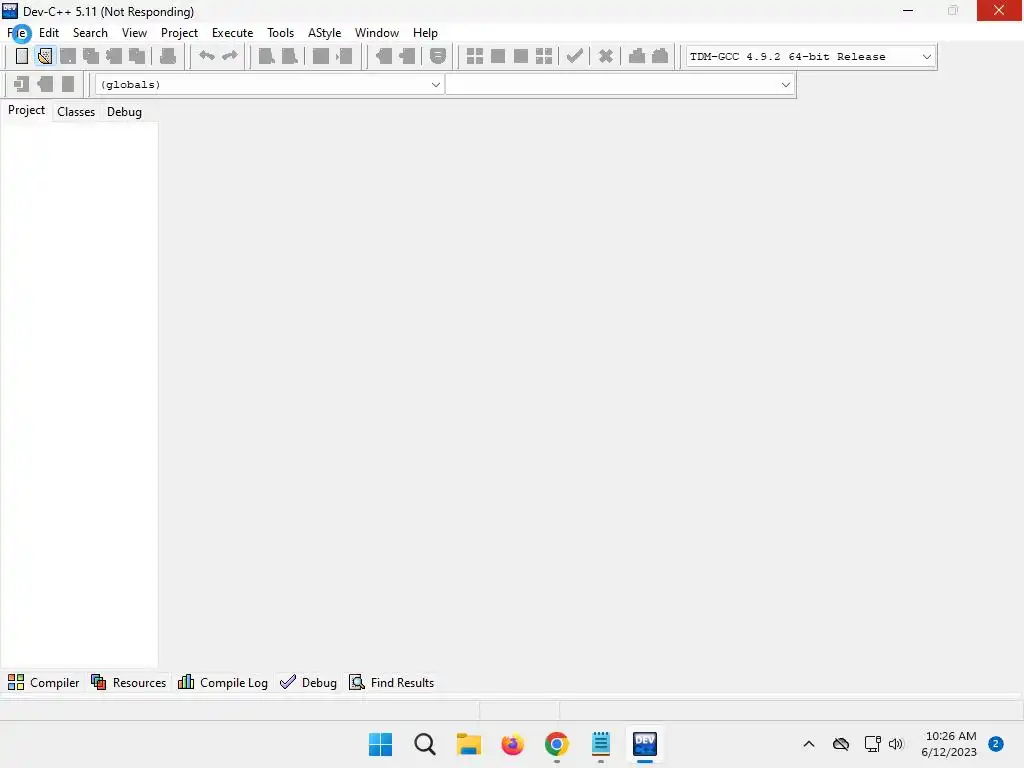Click the Dev-C++ icon in the taskbar
This screenshot has width=1024, height=768.
(x=645, y=744)
